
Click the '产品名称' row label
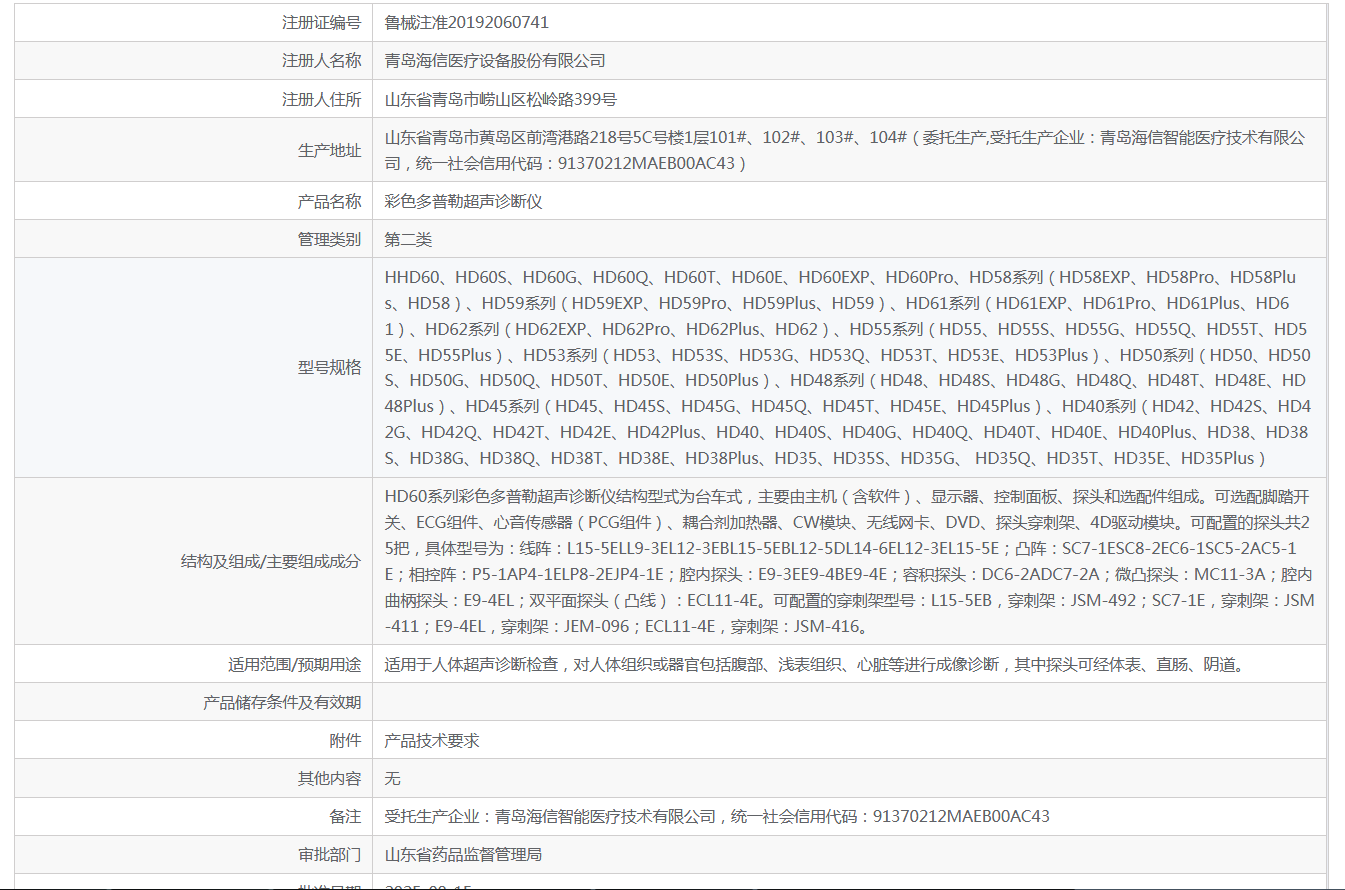coord(329,201)
